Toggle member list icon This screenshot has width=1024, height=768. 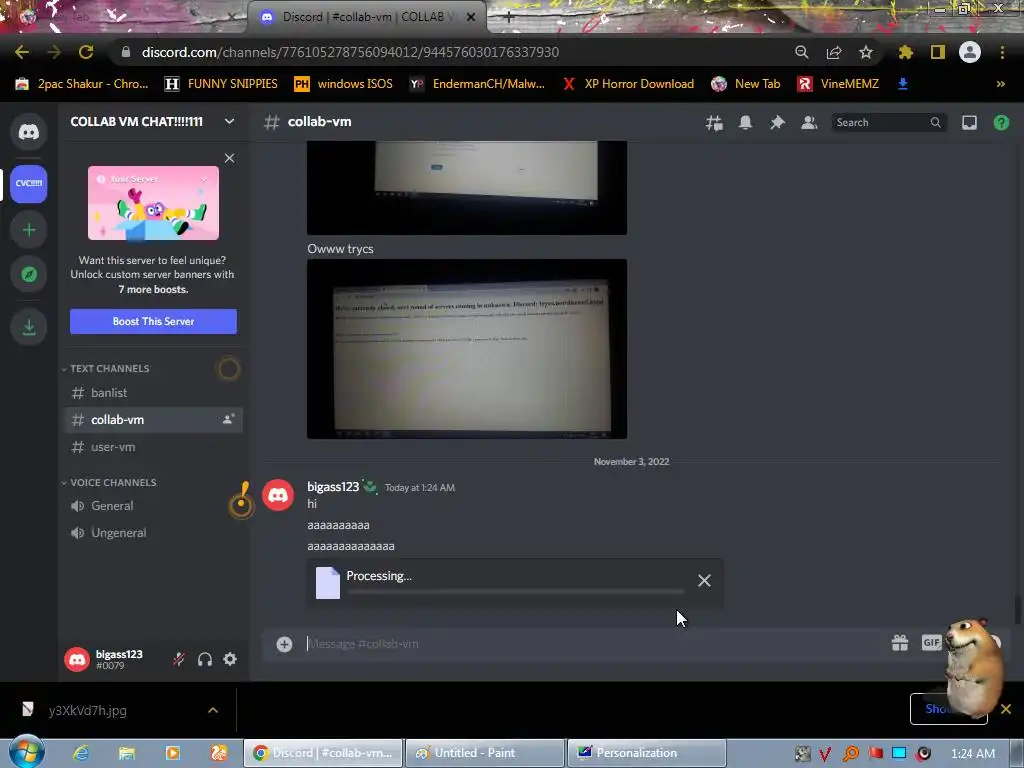[x=808, y=123]
